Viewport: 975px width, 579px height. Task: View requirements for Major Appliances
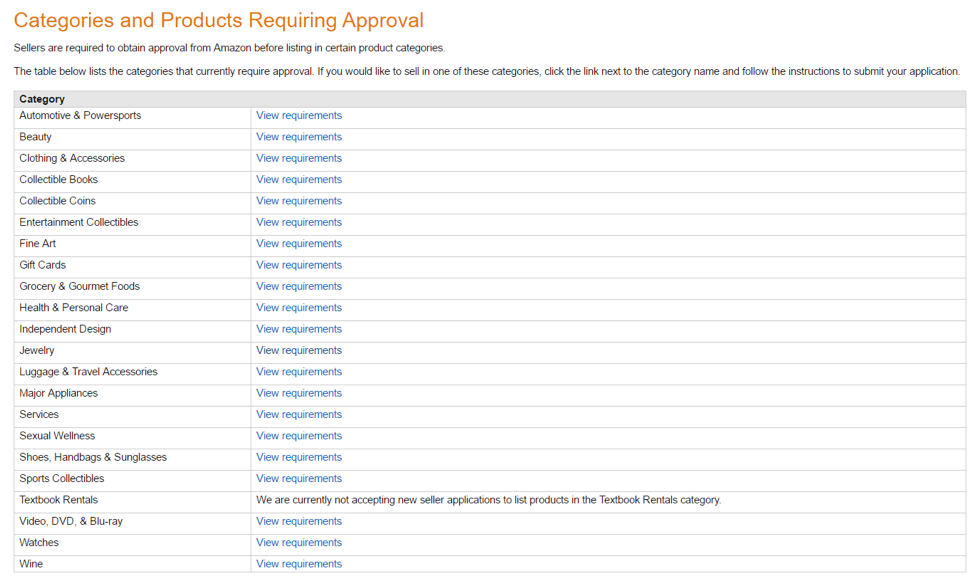(298, 392)
